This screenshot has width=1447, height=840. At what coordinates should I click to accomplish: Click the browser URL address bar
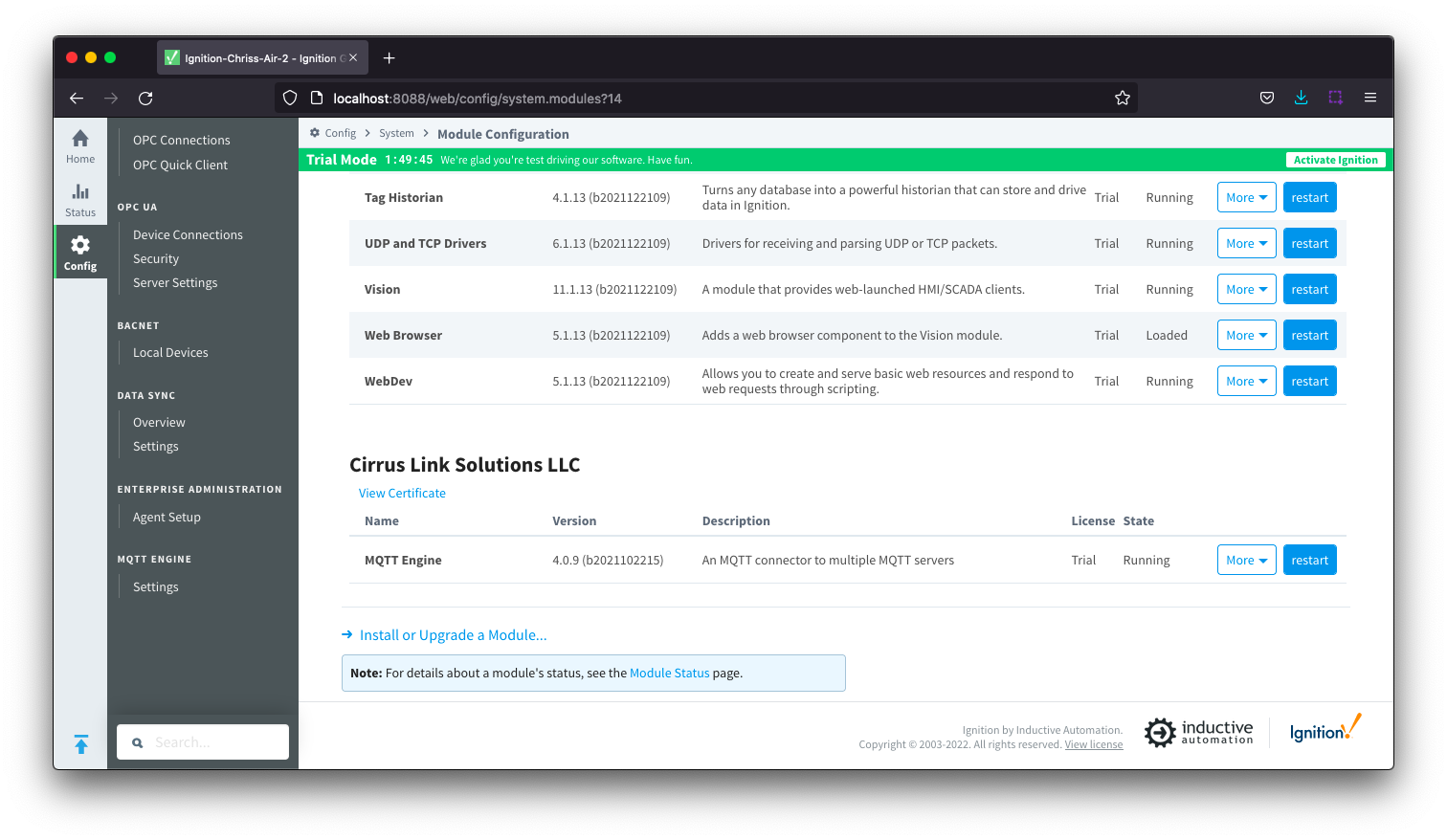tap(705, 98)
